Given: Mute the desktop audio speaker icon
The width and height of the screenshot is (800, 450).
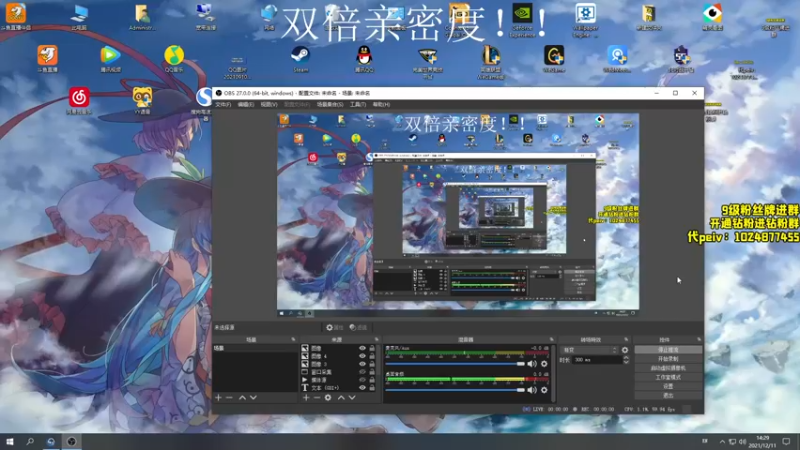Looking at the screenshot, I should [x=532, y=390].
